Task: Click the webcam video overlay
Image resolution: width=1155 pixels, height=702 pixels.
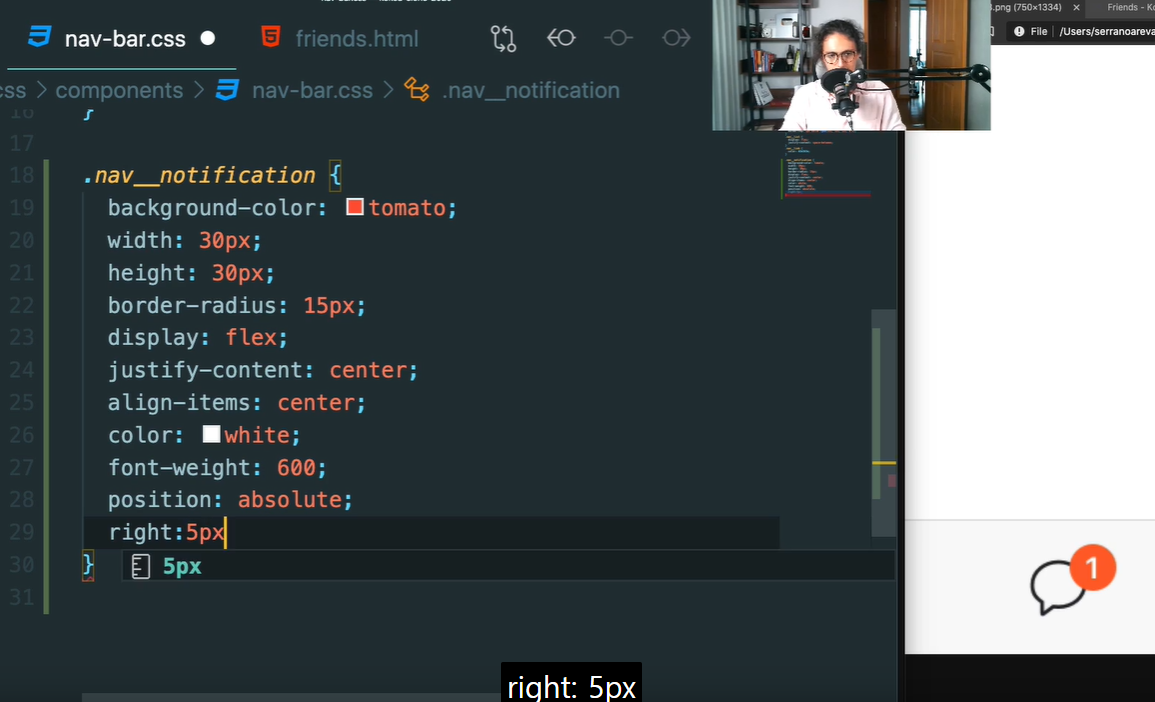Action: click(851, 65)
